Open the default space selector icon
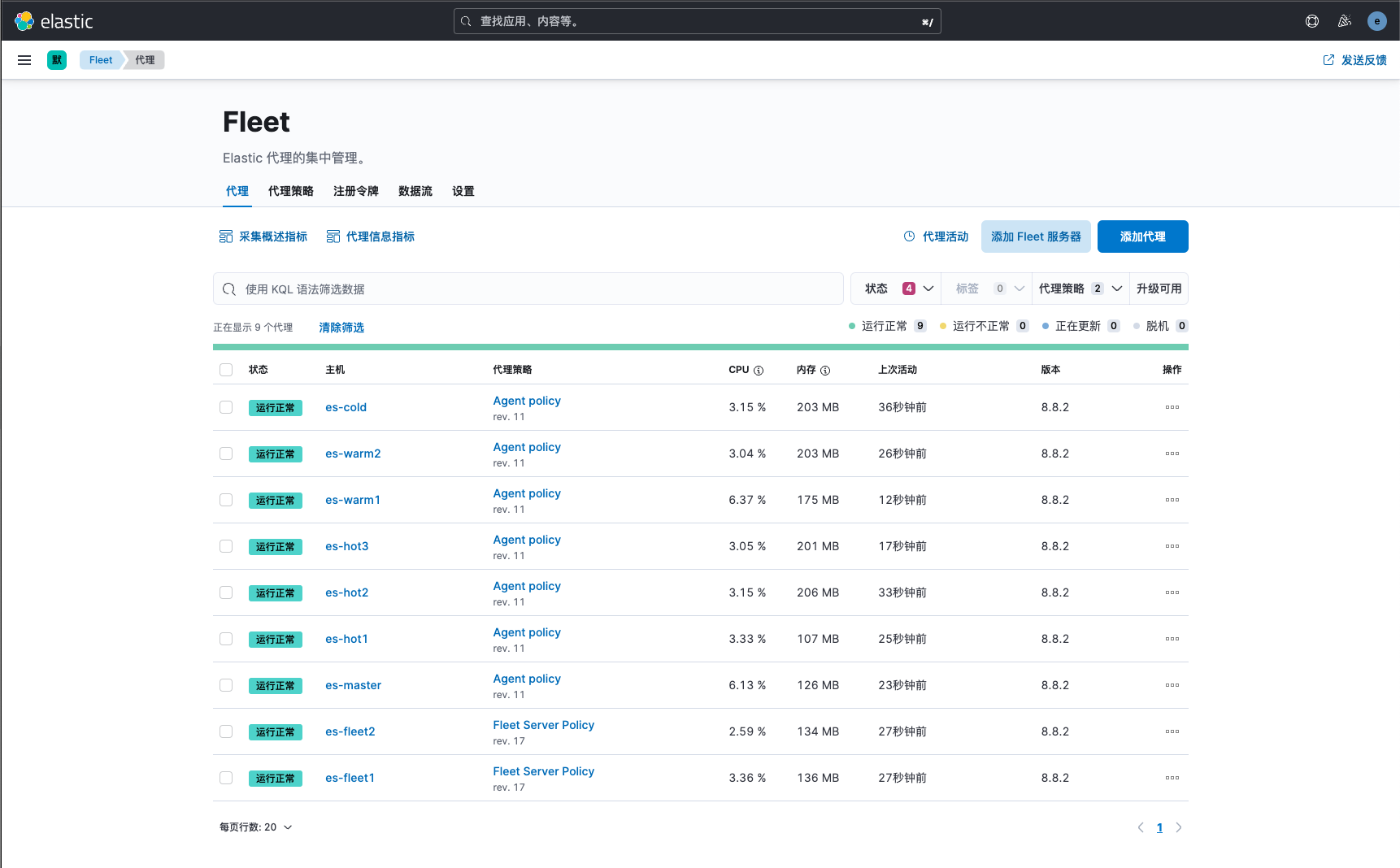 pyautogui.click(x=57, y=60)
